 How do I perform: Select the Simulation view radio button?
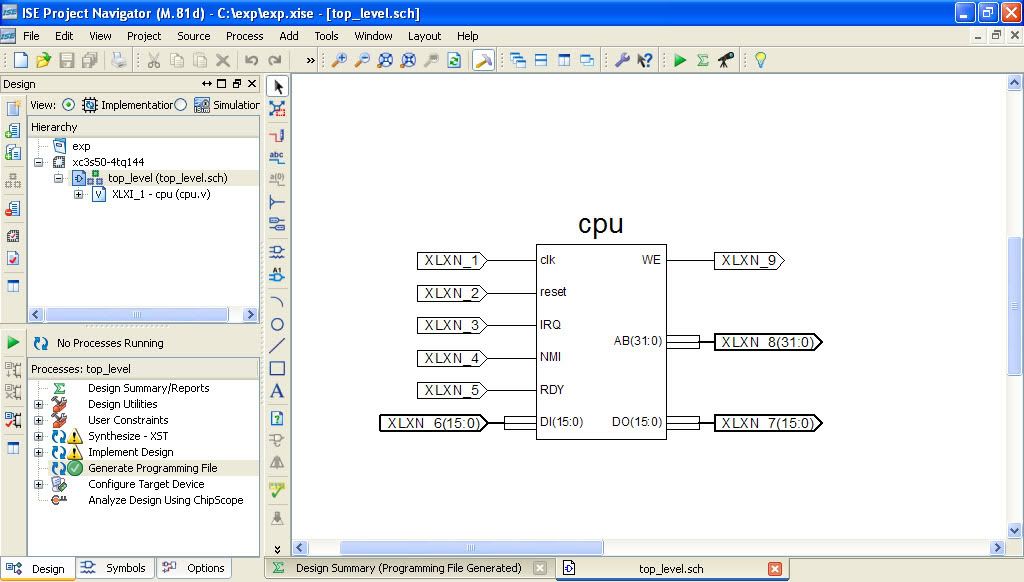pyautogui.click(x=181, y=105)
